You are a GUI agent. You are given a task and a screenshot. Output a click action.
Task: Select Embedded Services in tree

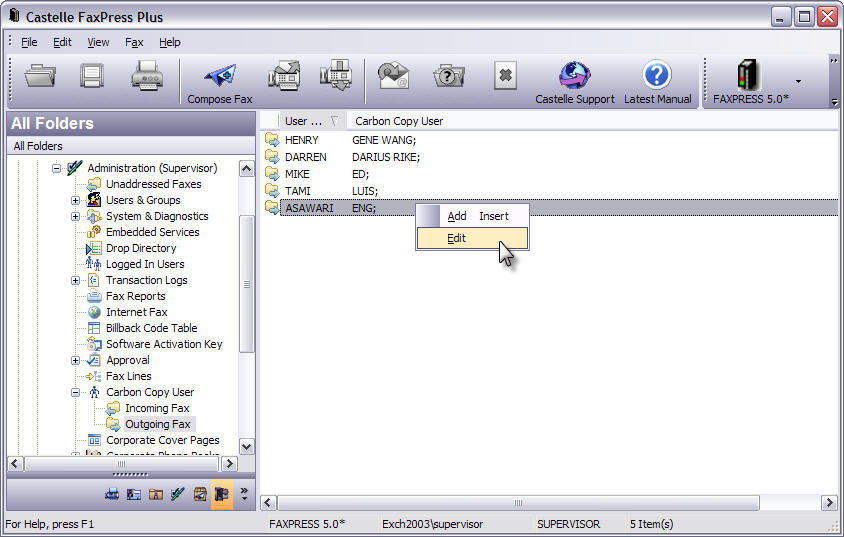pyautogui.click(x=152, y=232)
